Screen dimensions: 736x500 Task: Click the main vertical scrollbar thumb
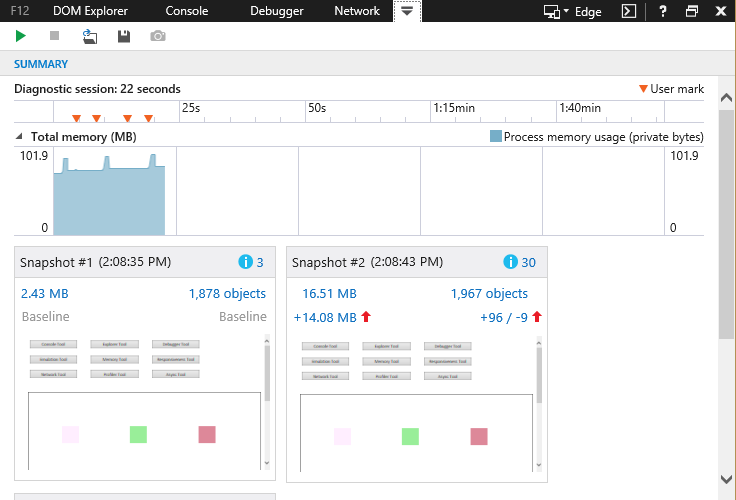point(726,224)
